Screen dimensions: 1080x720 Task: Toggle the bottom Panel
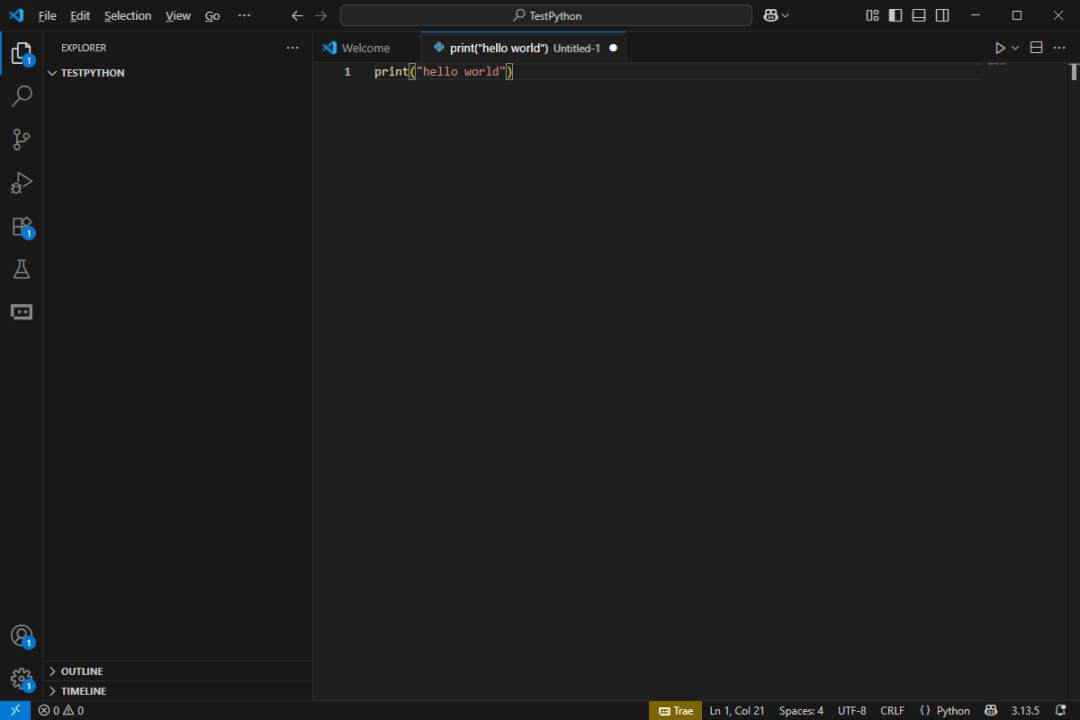coord(919,15)
